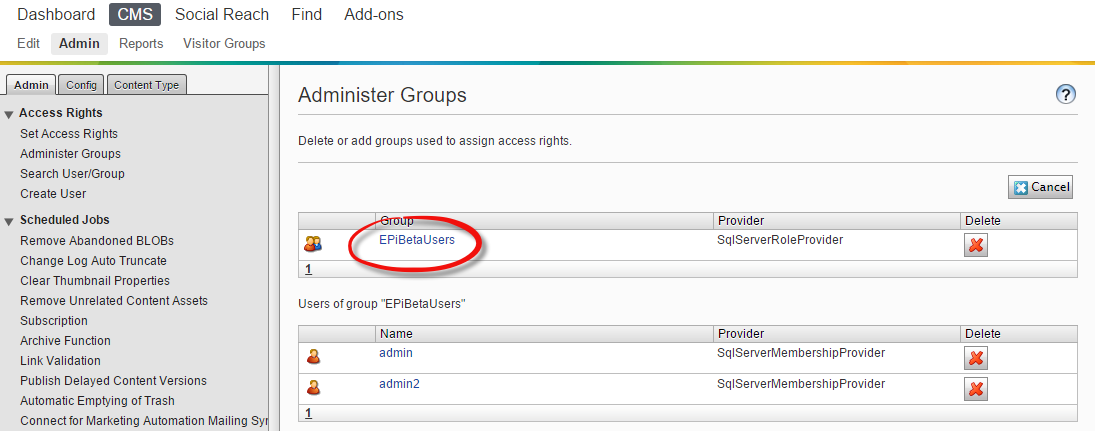Click the group icon beside EPiBetaUsers

pyautogui.click(x=313, y=243)
